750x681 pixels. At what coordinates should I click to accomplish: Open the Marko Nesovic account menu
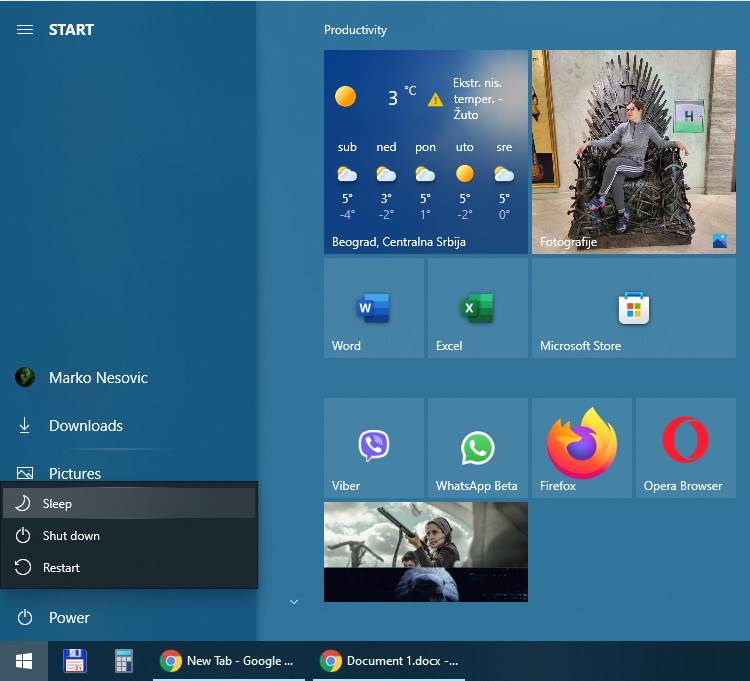coord(128,377)
